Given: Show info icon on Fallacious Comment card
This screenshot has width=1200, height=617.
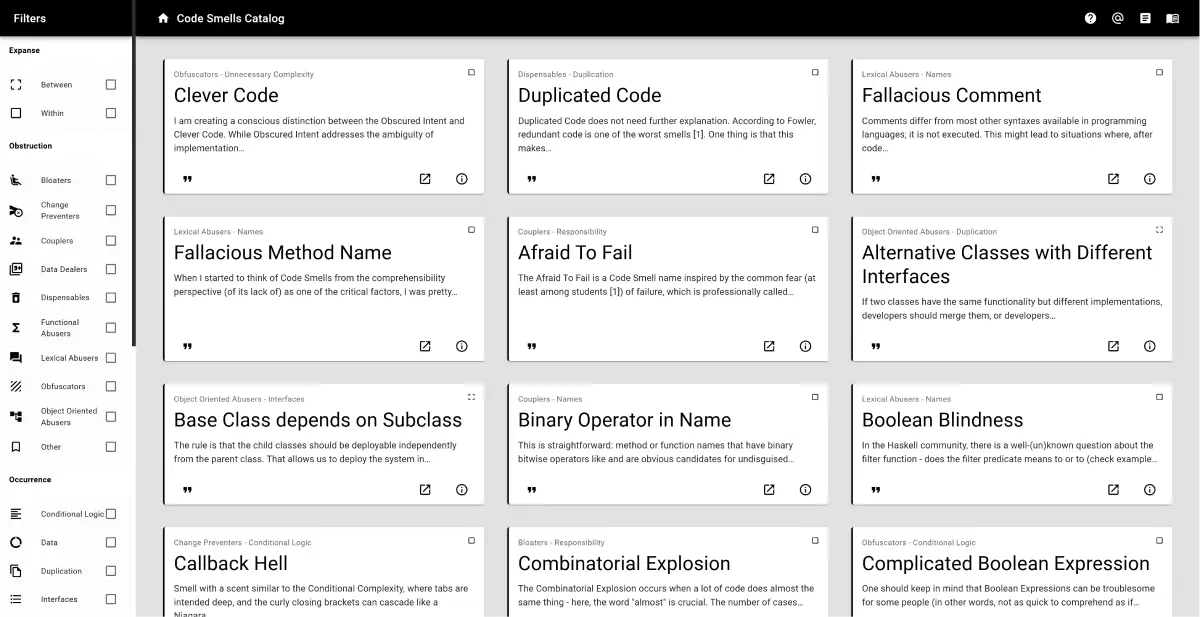Looking at the screenshot, I should click(x=1149, y=179).
